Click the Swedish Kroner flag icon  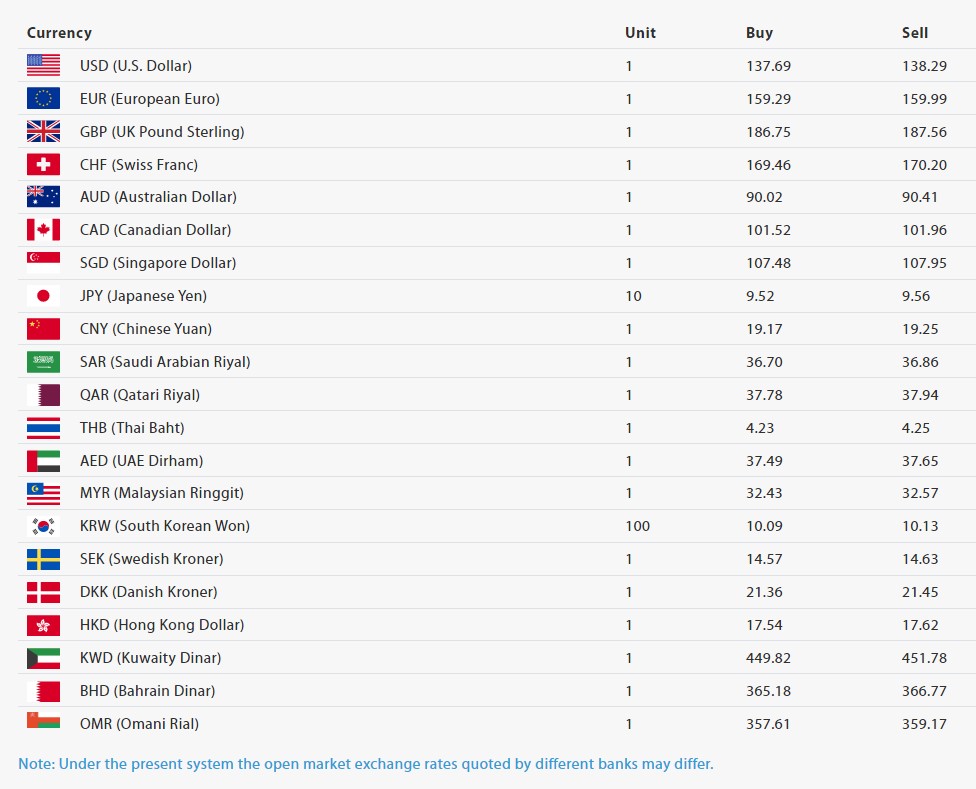pos(43,559)
